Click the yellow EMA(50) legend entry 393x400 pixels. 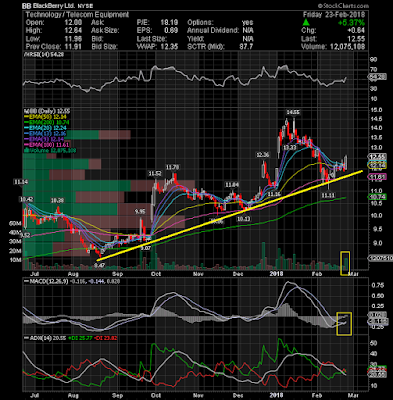(x=44, y=117)
